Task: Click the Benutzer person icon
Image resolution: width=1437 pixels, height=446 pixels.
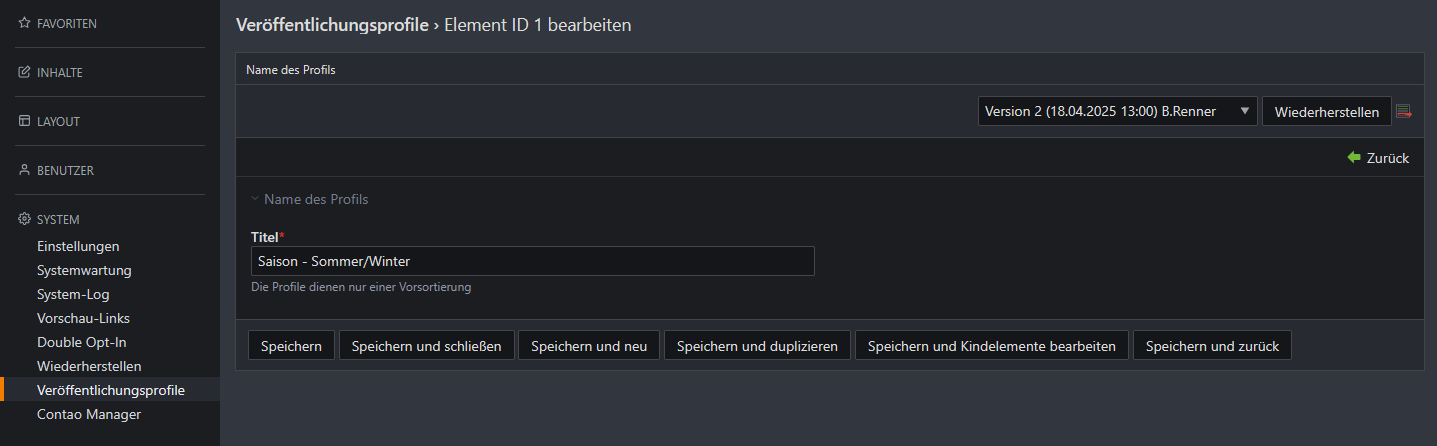Action: [25, 170]
